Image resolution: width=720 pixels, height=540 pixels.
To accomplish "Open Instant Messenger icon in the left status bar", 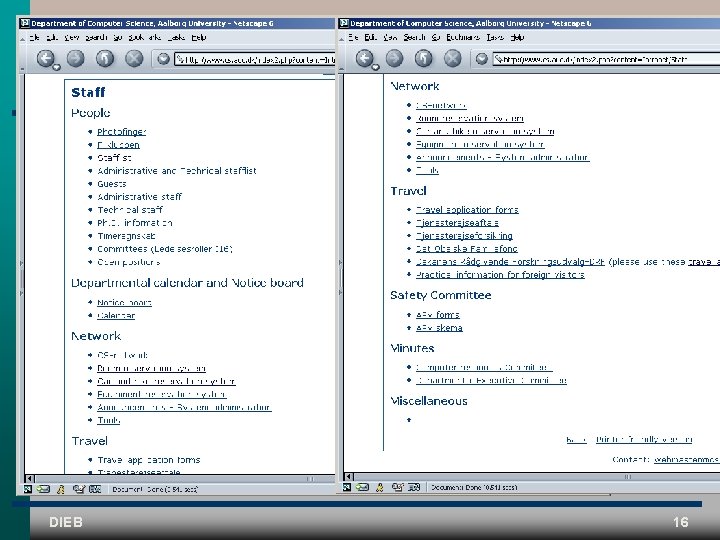I will pos(61,489).
